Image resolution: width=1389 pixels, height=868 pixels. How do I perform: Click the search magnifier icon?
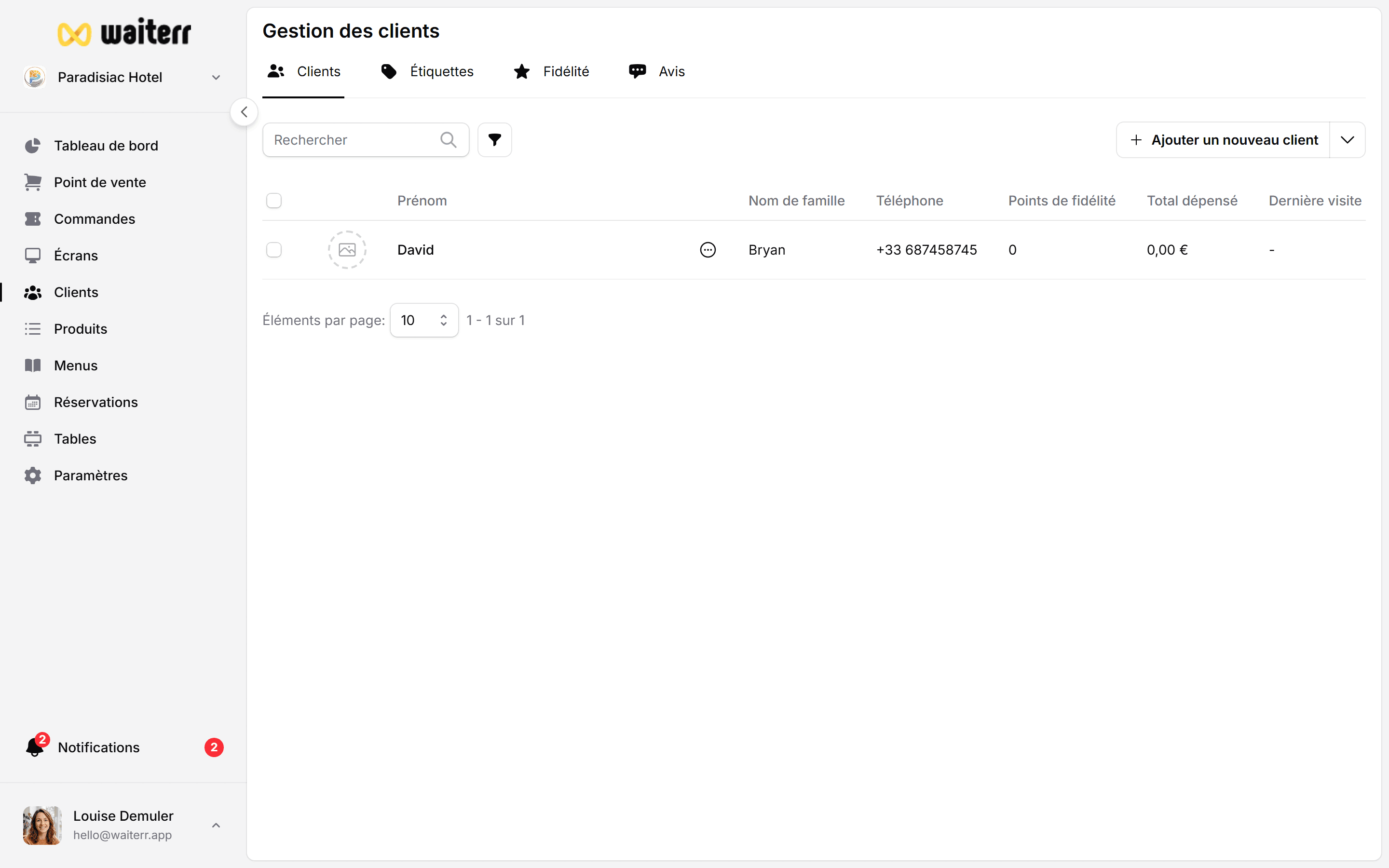point(448,140)
